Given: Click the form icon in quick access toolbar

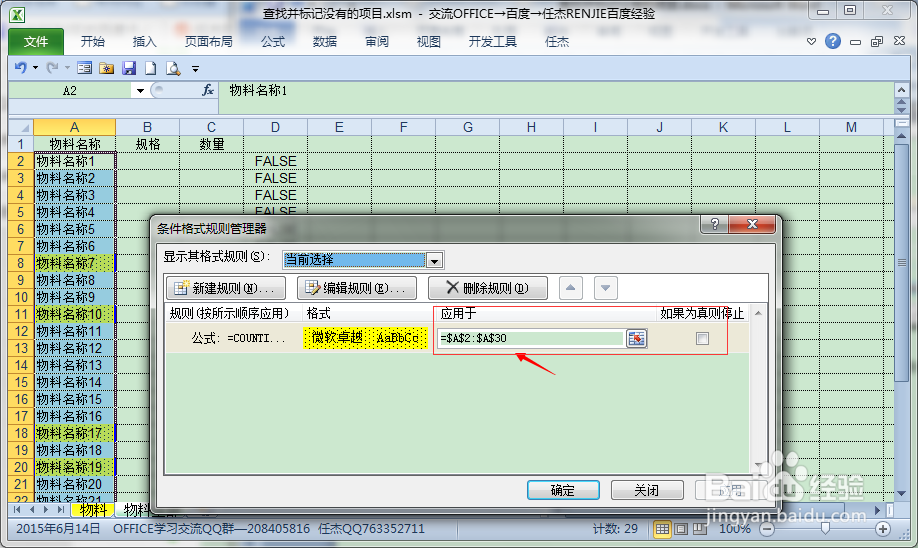Looking at the screenshot, I should click(x=84, y=68).
